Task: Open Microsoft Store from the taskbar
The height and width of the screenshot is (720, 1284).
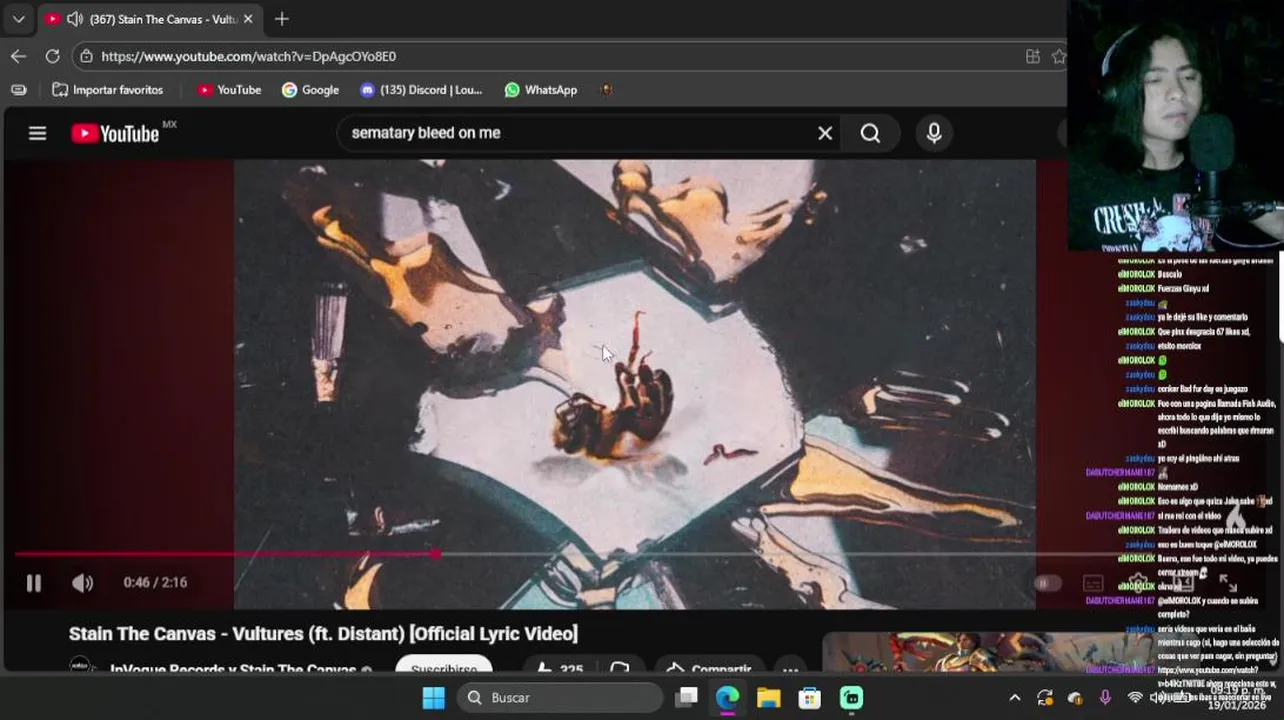Action: 810,697
